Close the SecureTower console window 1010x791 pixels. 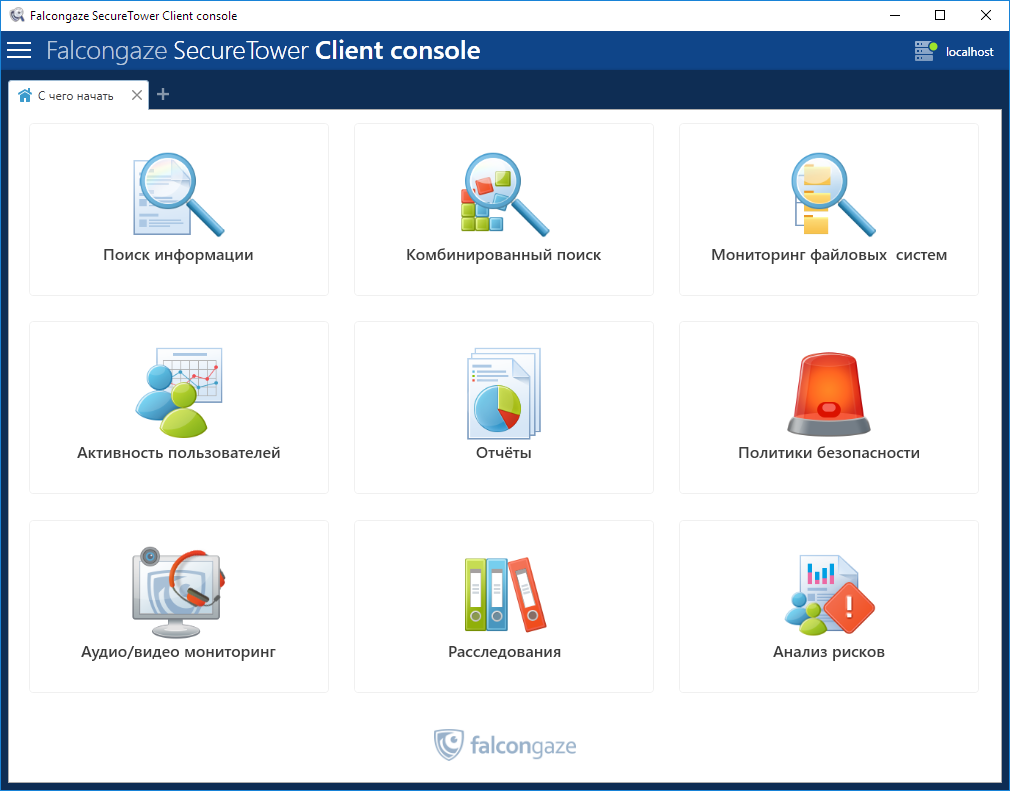pos(986,15)
